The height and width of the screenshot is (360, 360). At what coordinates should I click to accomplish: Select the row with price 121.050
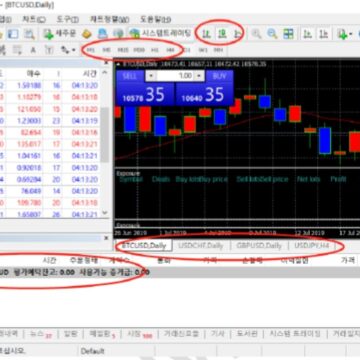pyautogui.click(x=50, y=109)
